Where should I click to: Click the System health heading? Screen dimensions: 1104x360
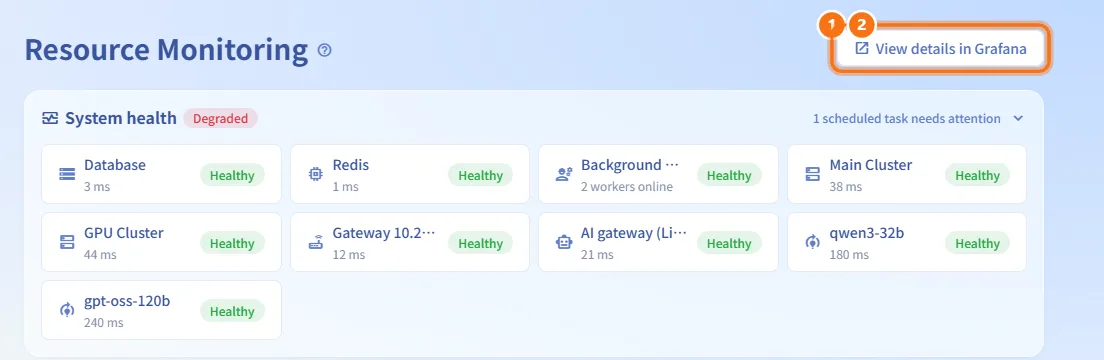[120, 118]
